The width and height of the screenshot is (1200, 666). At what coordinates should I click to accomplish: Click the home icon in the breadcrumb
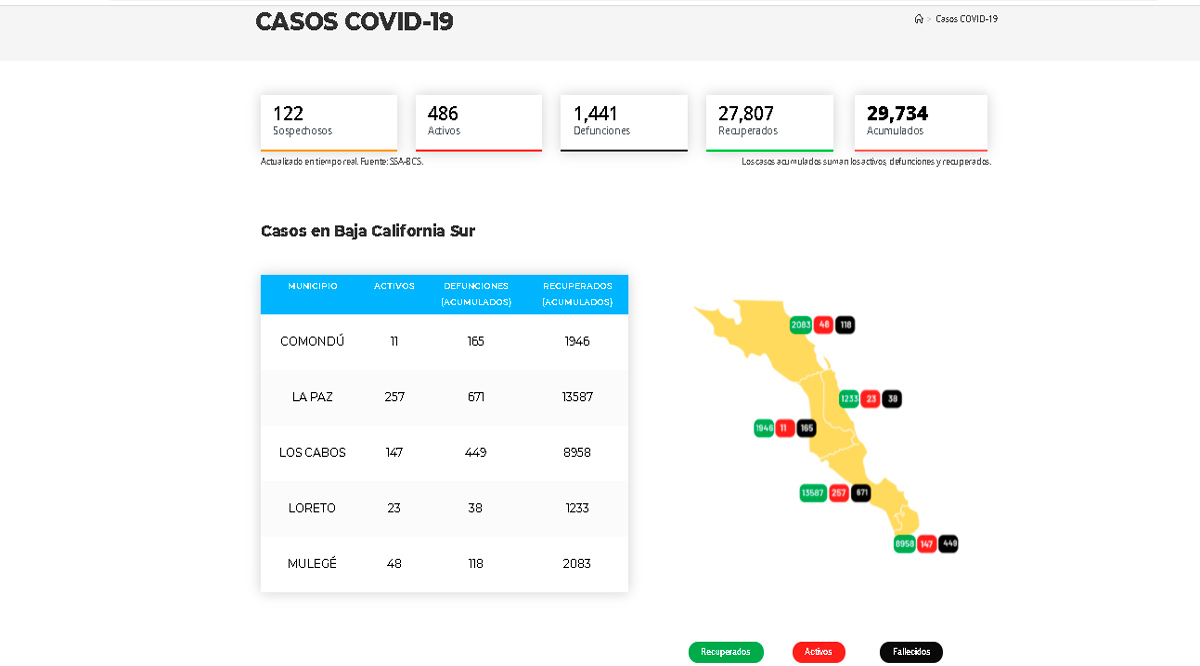pyautogui.click(x=918, y=19)
